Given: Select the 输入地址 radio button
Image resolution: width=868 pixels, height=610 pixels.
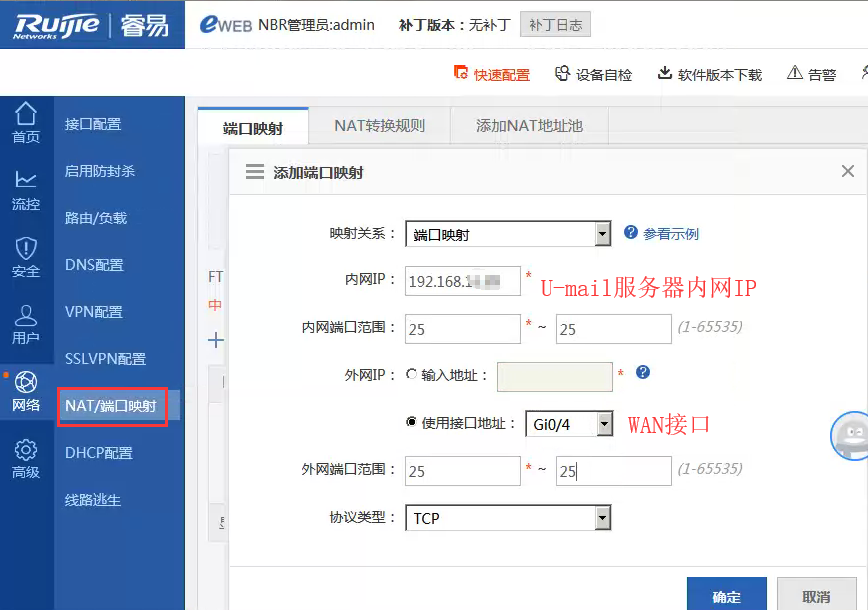Looking at the screenshot, I should click(411, 375).
